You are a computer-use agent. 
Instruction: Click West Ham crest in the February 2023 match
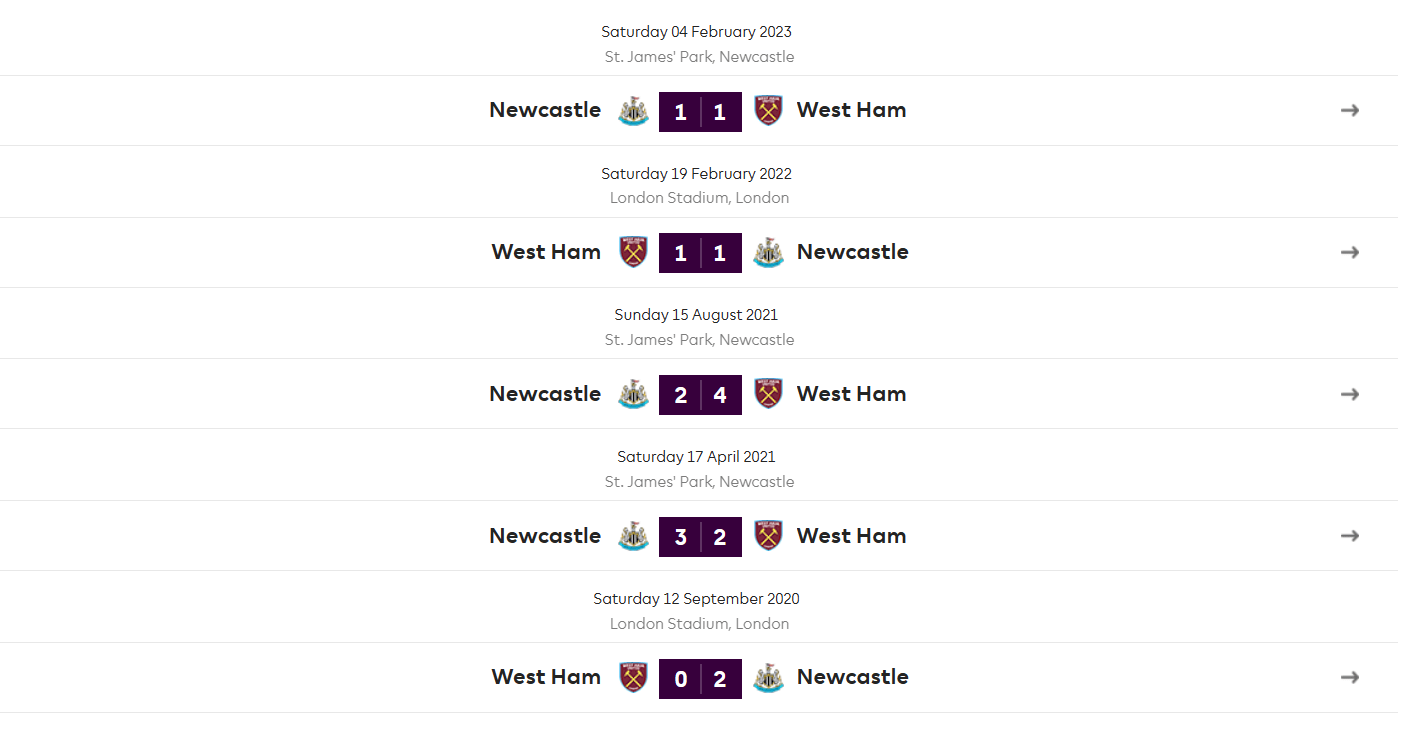coord(768,111)
